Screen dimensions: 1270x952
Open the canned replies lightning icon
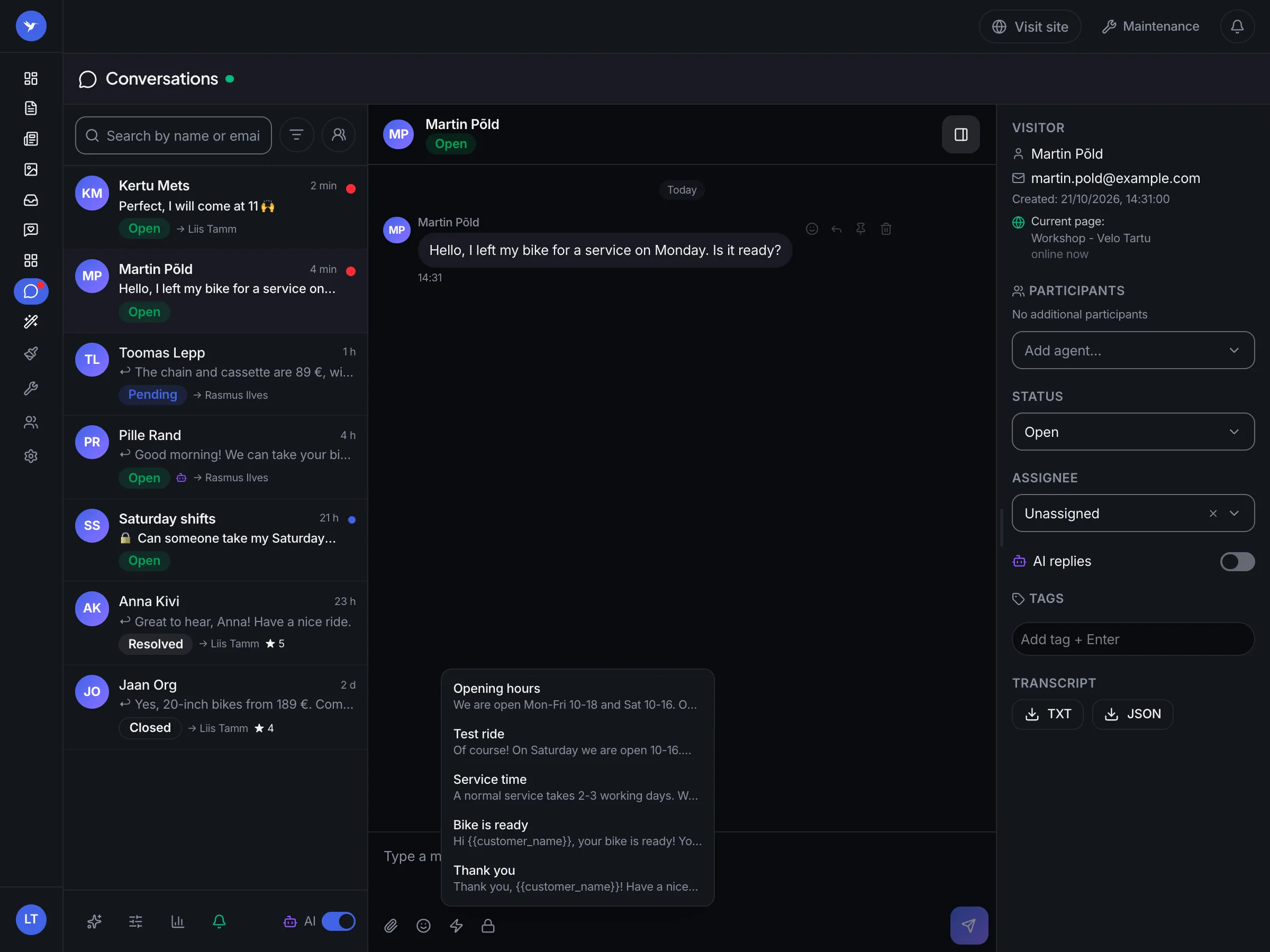point(456,926)
